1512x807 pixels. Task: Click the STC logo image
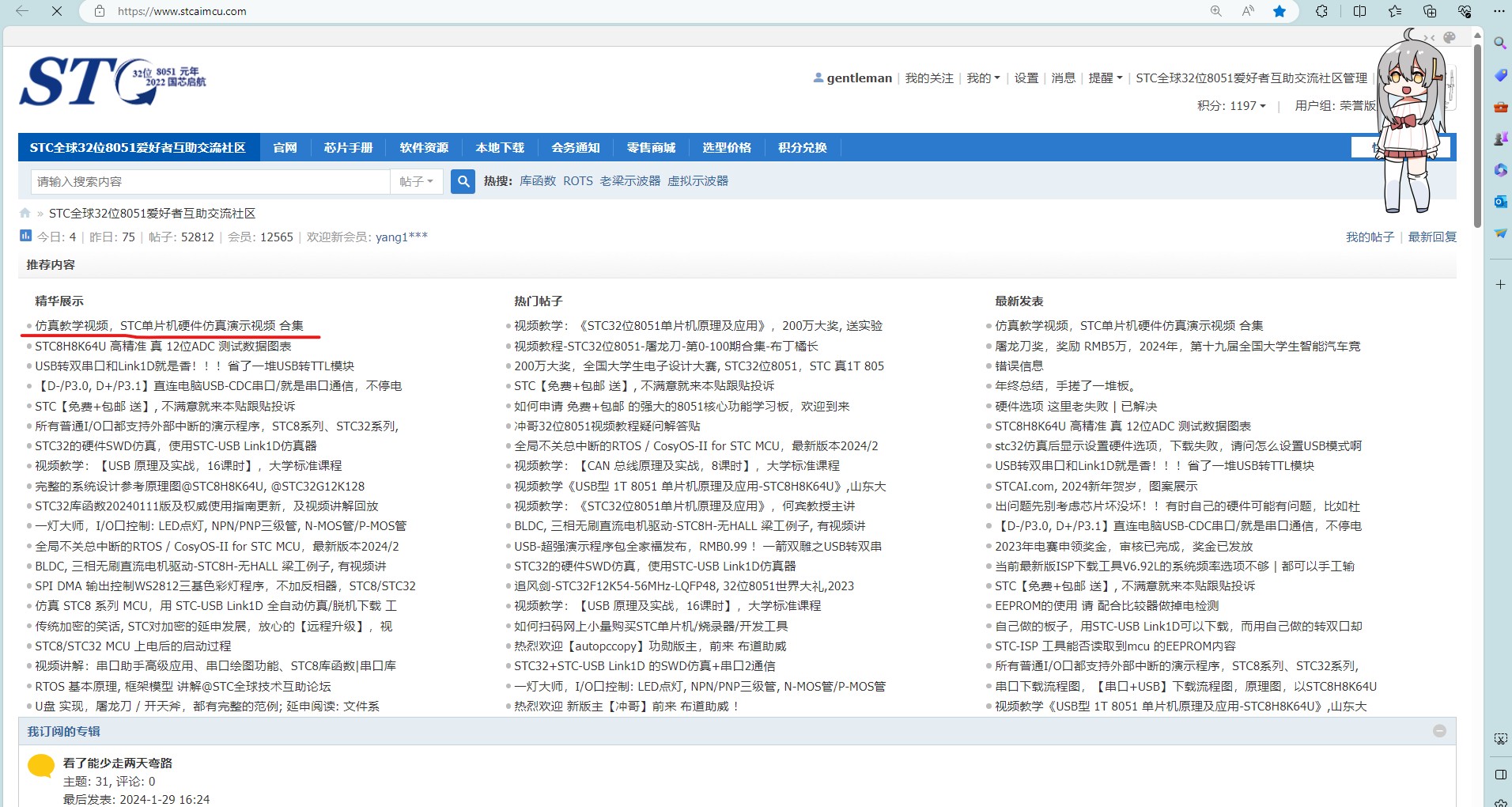tap(113, 81)
